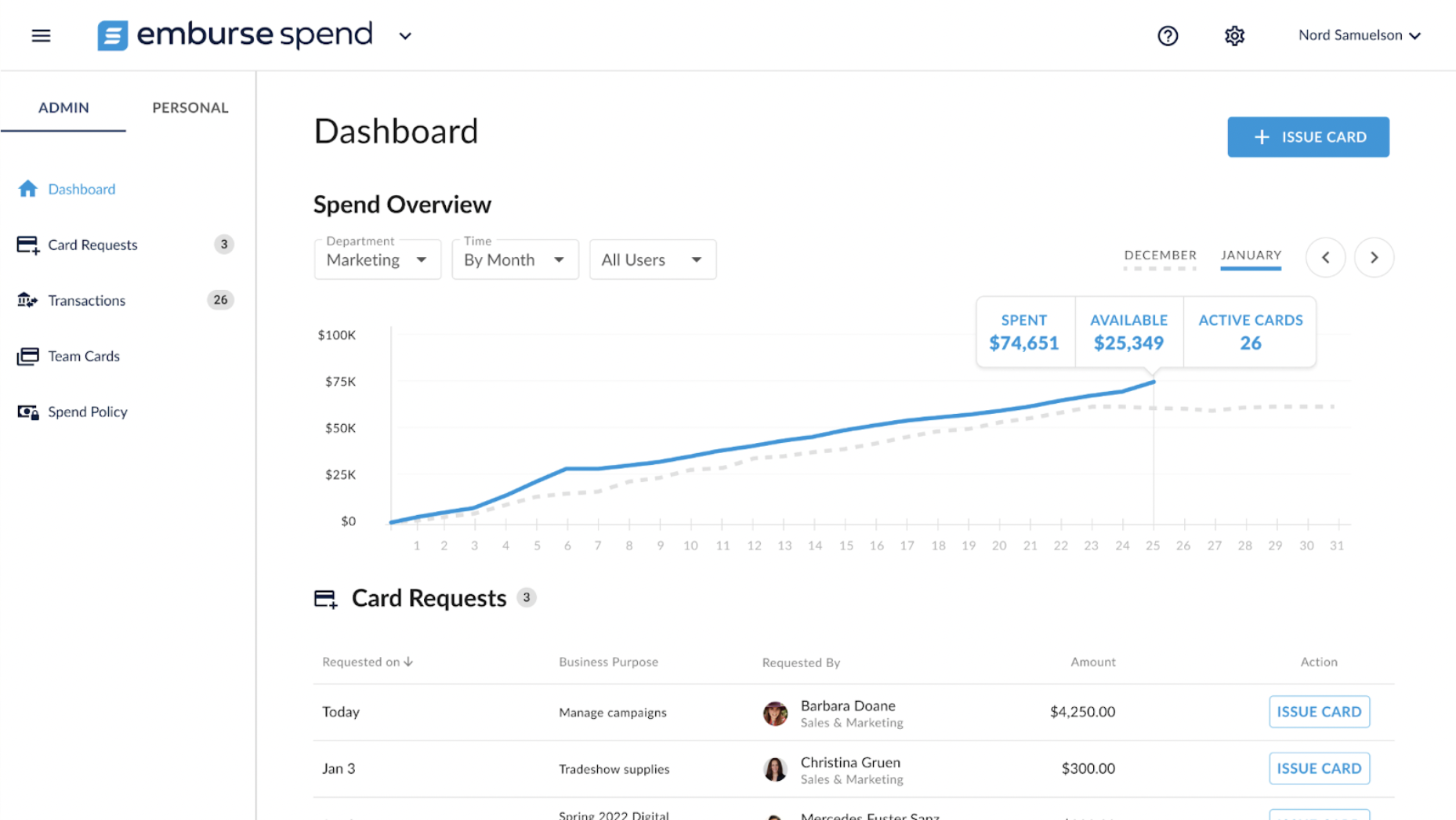Select the Card Requests sidebar icon
The width and height of the screenshot is (1456, 820).
(27, 245)
